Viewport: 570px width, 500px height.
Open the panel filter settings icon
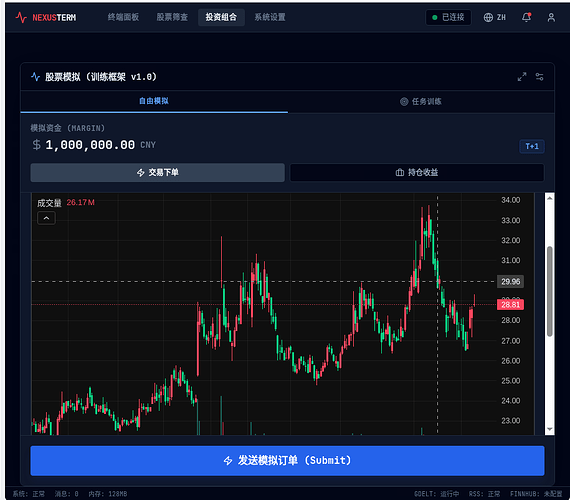(539, 77)
